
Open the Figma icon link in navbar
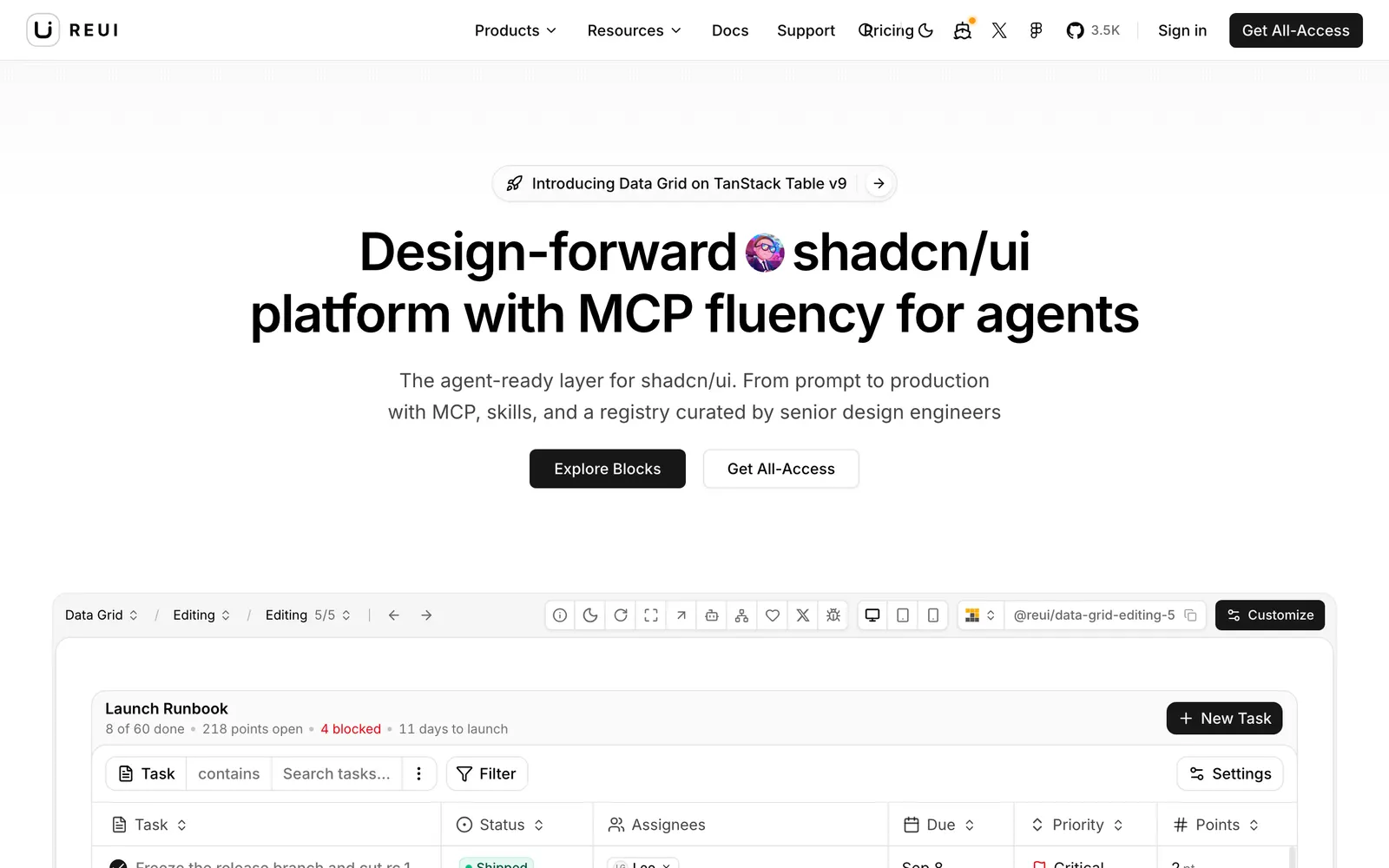pyautogui.click(x=1036, y=30)
